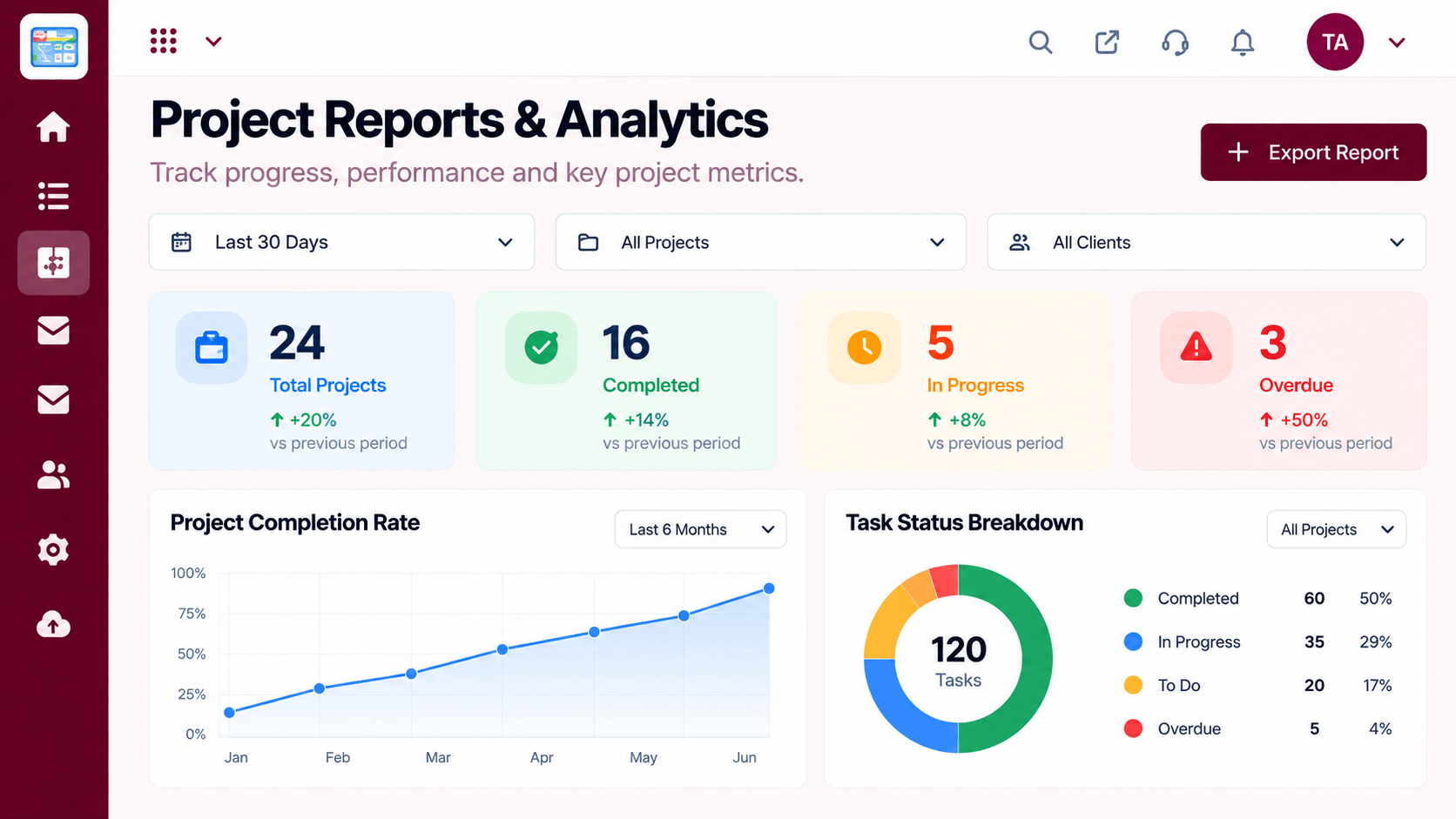1456x819 pixels.
Task: Click the Total Projects label
Action: pyautogui.click(x=327, y=385)
